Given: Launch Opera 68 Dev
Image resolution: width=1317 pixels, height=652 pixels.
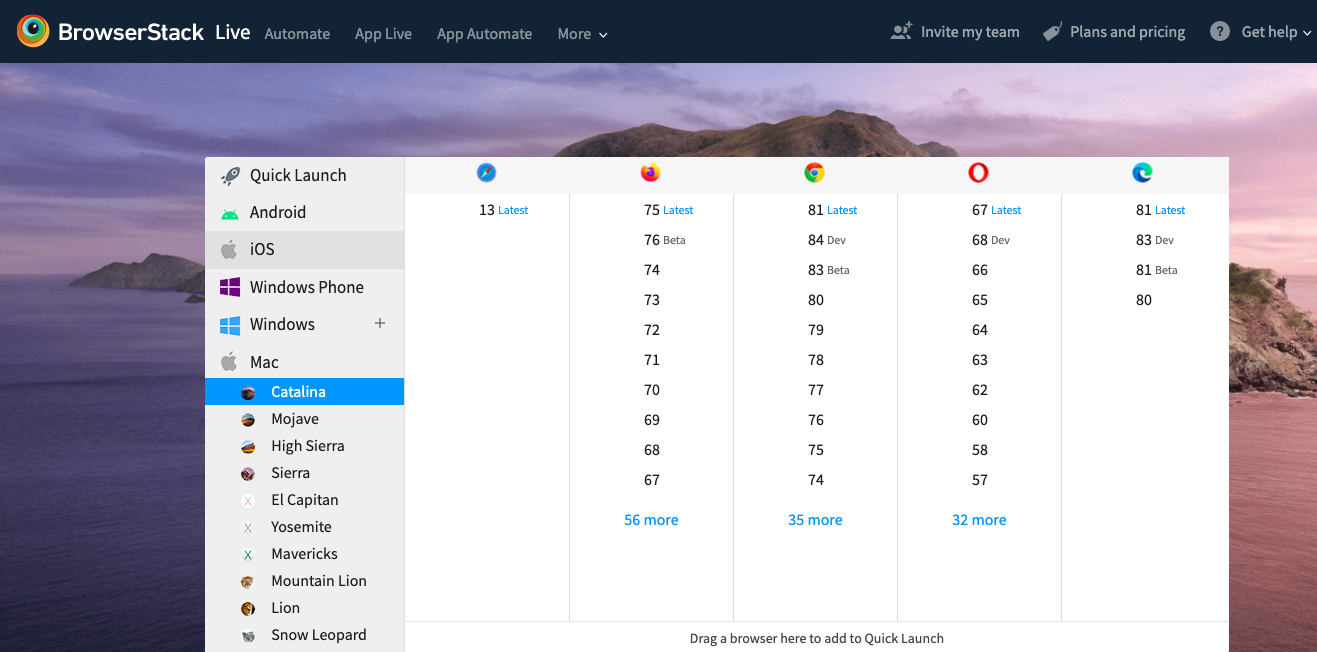Looking at the screenshot, I should (991, 240).
